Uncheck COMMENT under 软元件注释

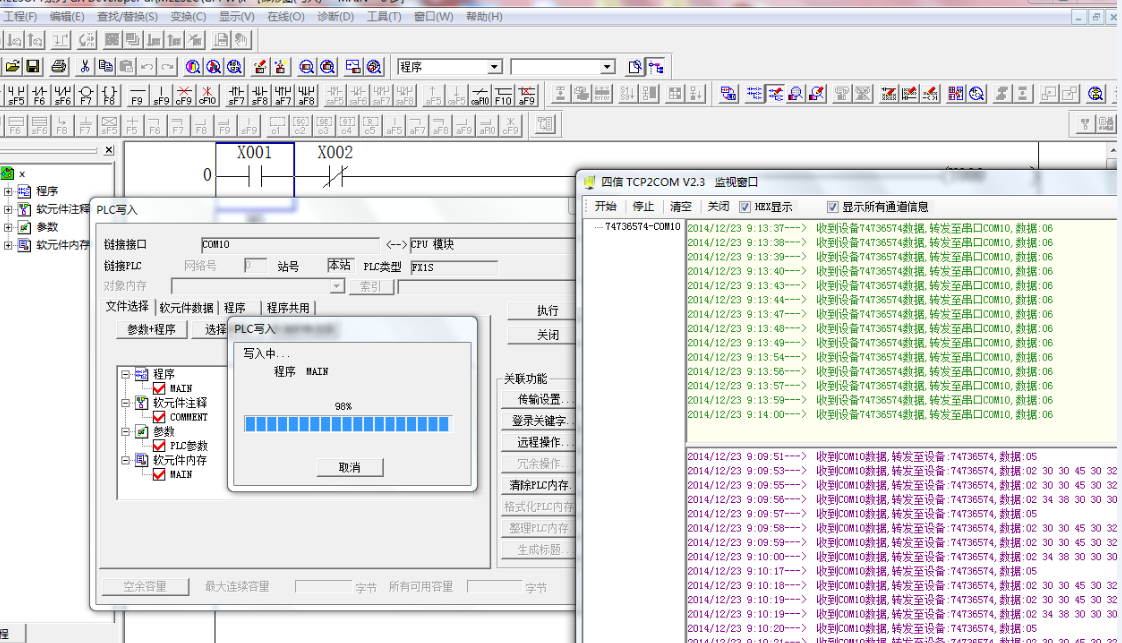[159, 417]
